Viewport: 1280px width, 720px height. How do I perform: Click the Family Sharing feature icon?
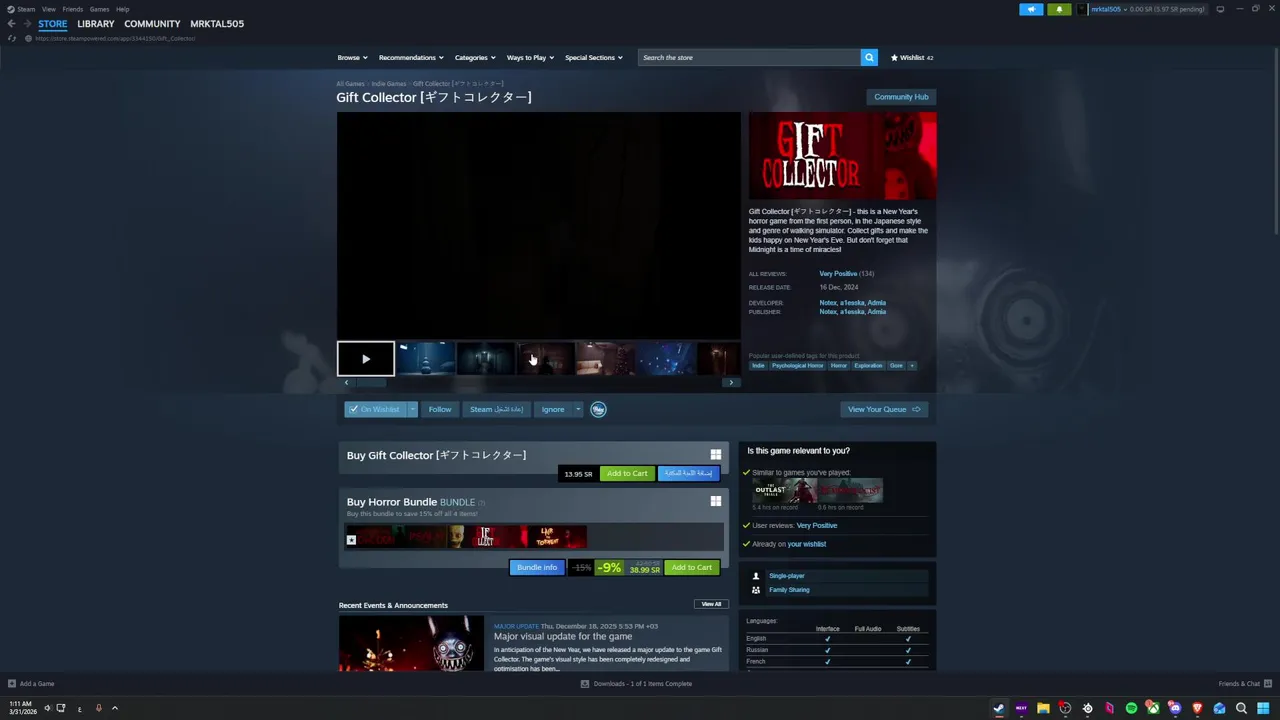tap(756, 590)
